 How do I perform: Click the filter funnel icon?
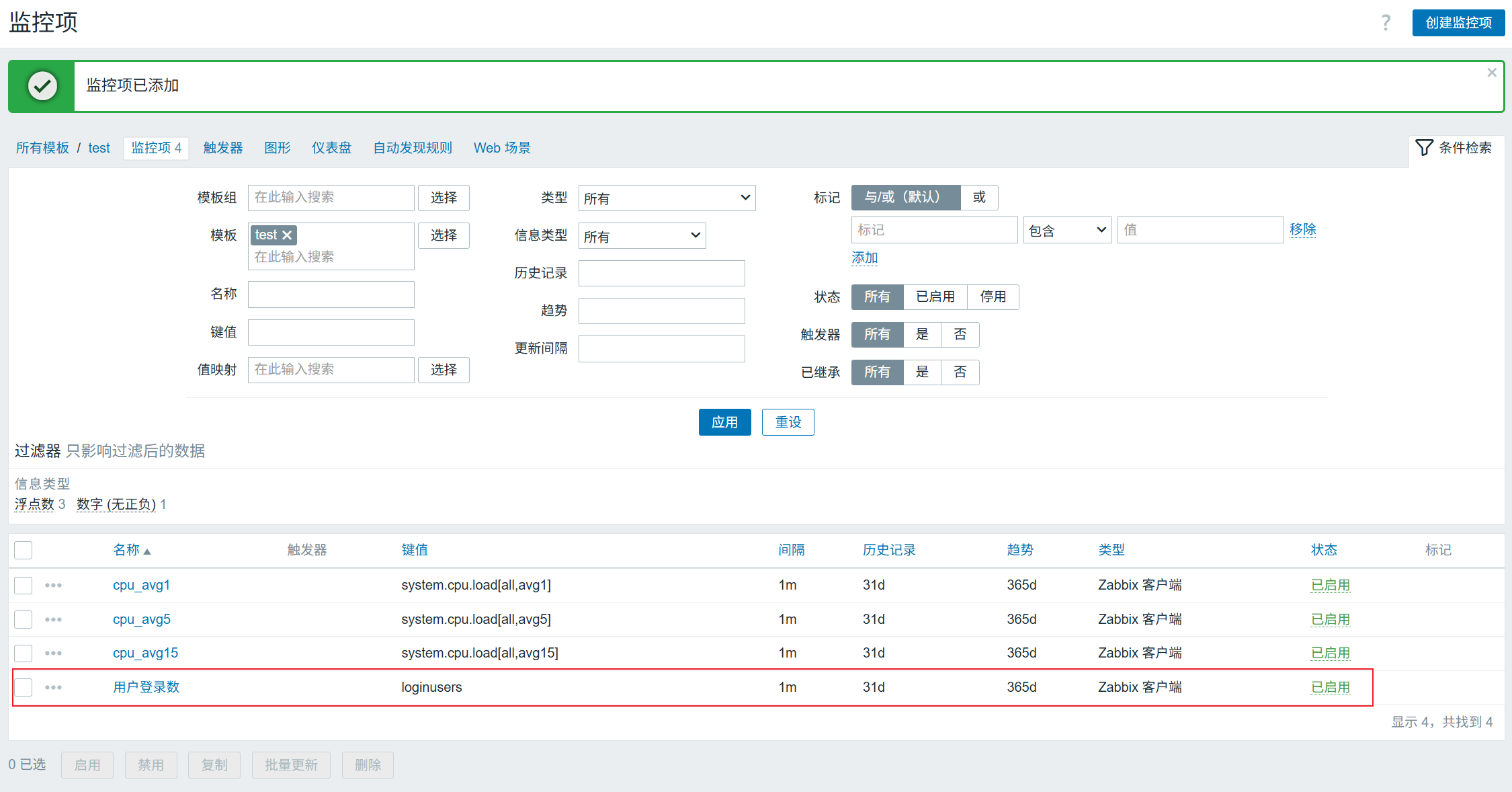pos(1424,148)
